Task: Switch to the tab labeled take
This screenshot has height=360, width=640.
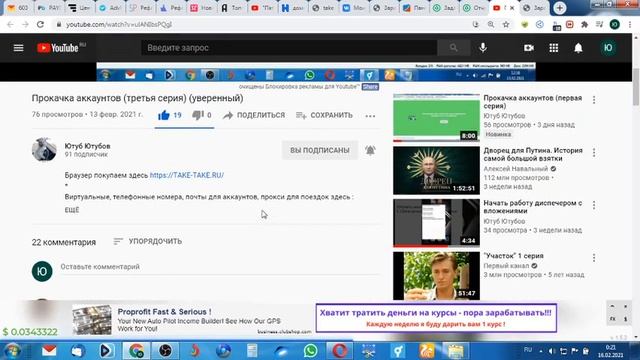Action: 324,8
